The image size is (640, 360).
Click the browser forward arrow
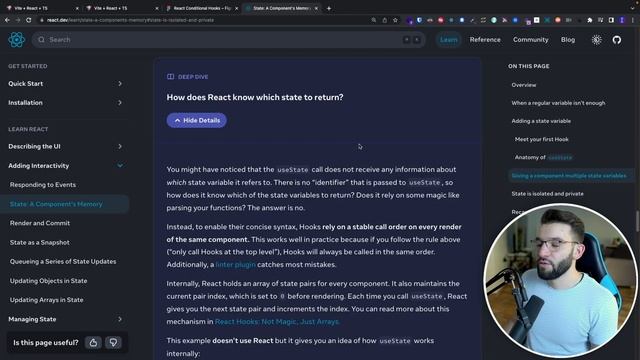(x=18, y=20)
